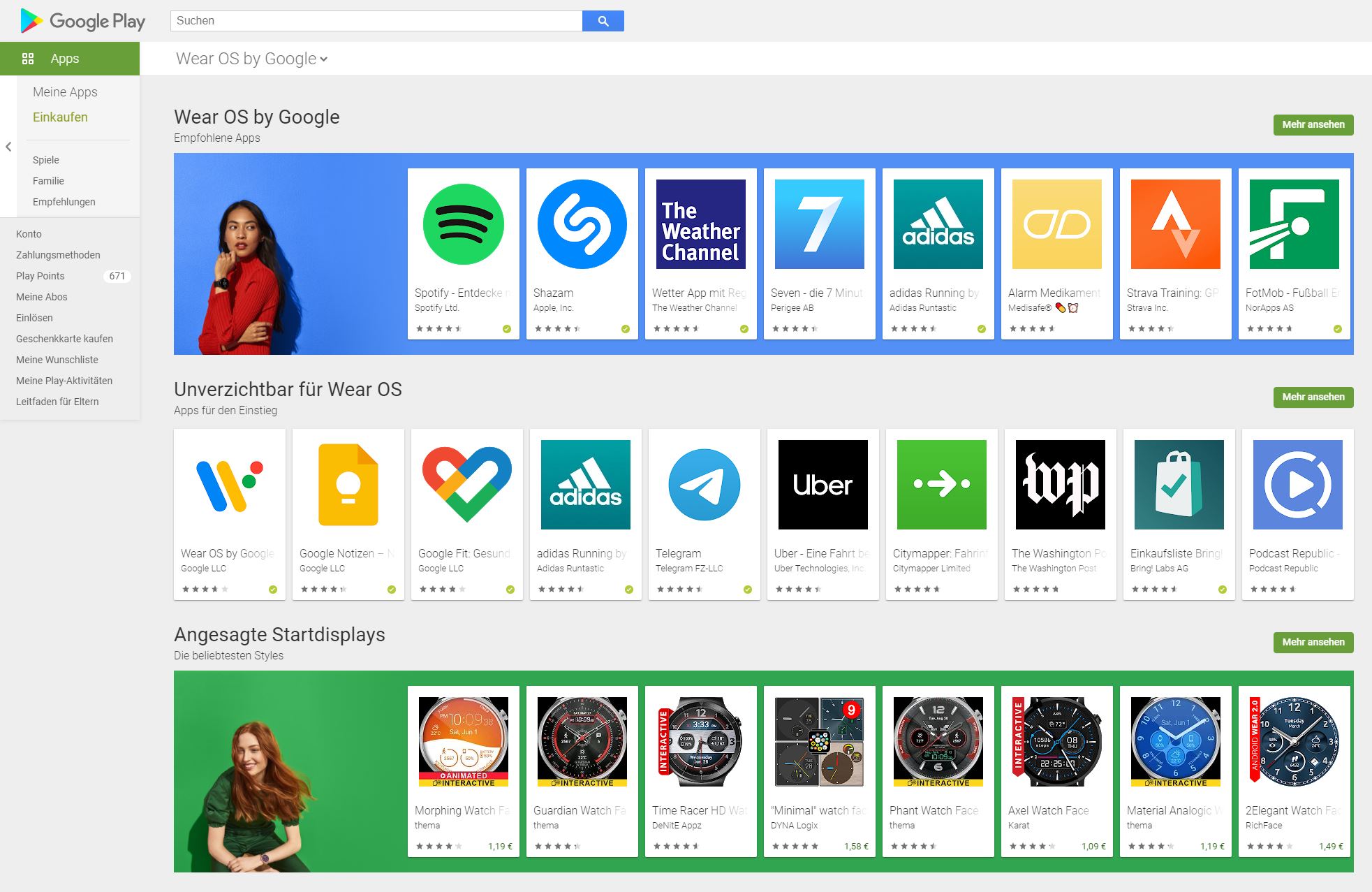Click Mehr ansehen for Wear OS by Google
1372x892 pixels.
point(1313,125)
